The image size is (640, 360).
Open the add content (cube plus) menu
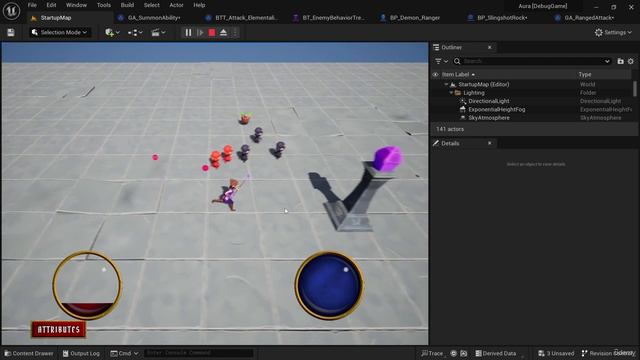click(x=112, y=32)
